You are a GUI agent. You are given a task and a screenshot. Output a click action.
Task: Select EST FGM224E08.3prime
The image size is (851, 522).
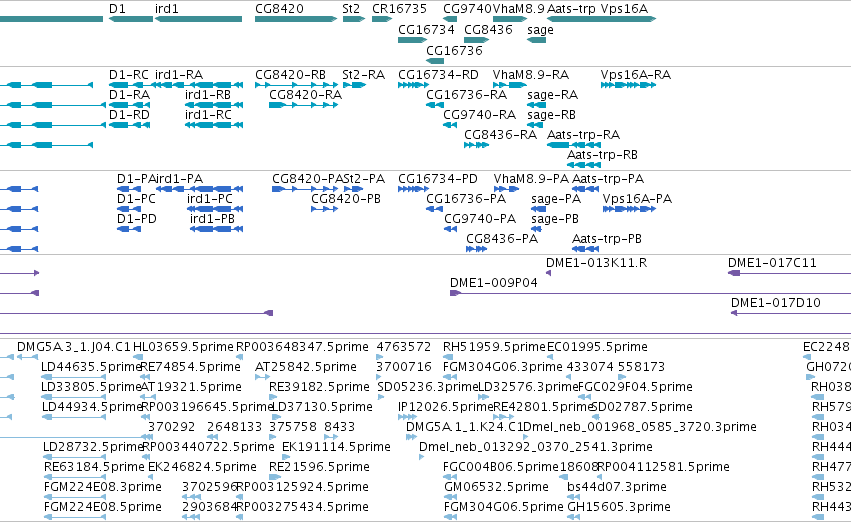coord(74,497)
